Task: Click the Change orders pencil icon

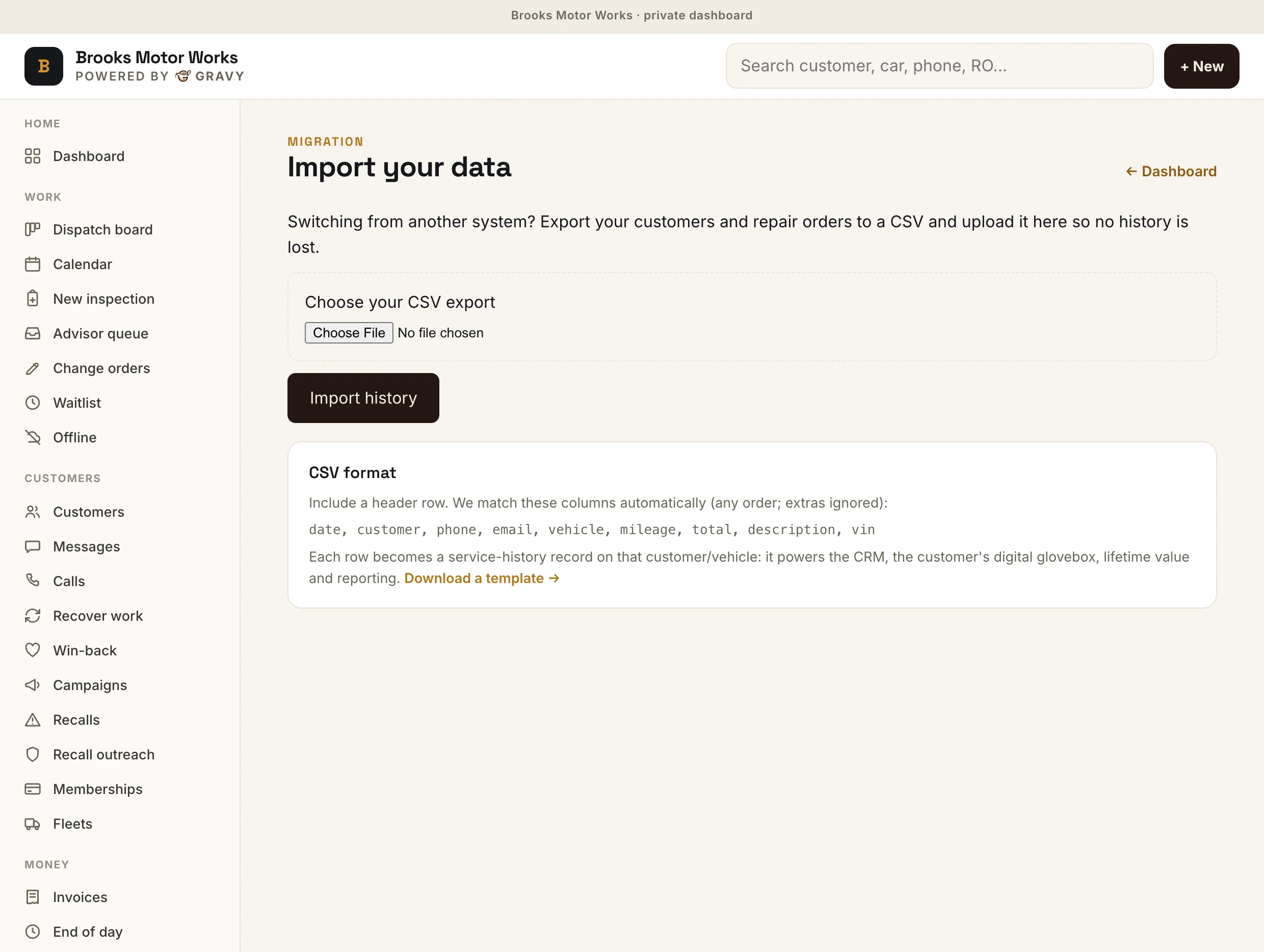Action: pyautogui.click(x=33, y=368)
